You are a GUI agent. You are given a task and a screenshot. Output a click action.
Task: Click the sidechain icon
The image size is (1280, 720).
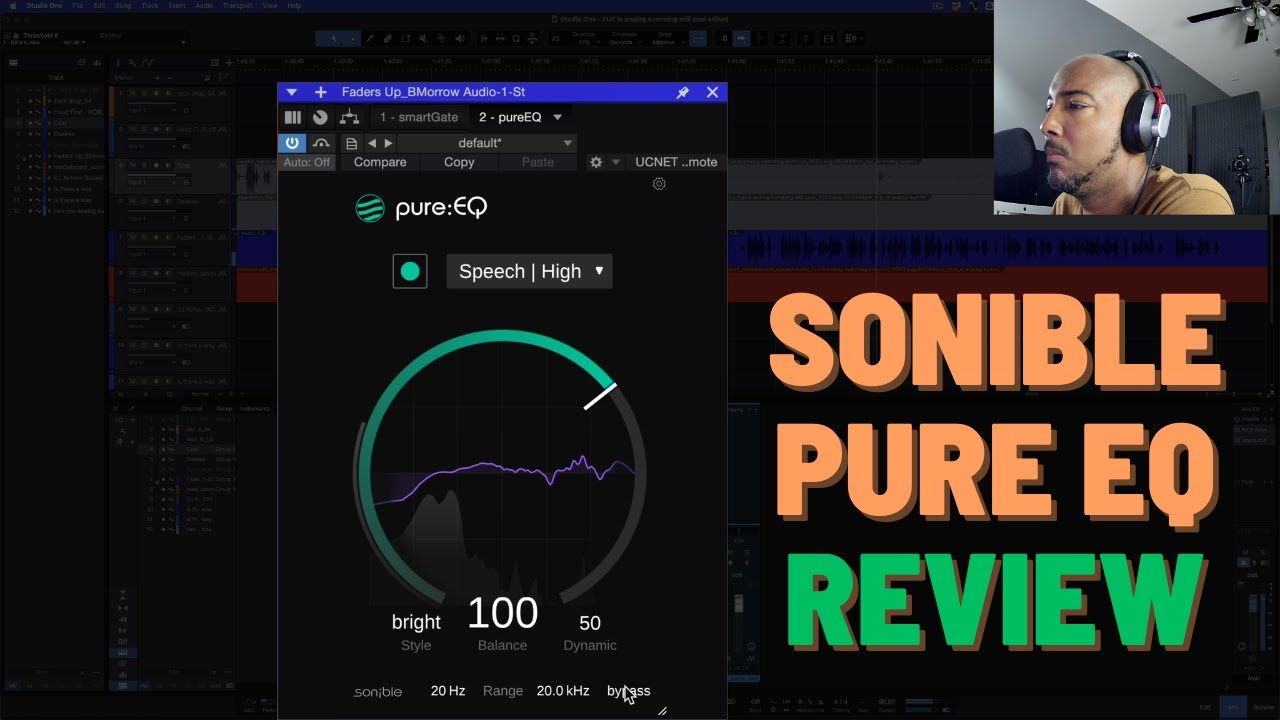(x=321, y=143)
